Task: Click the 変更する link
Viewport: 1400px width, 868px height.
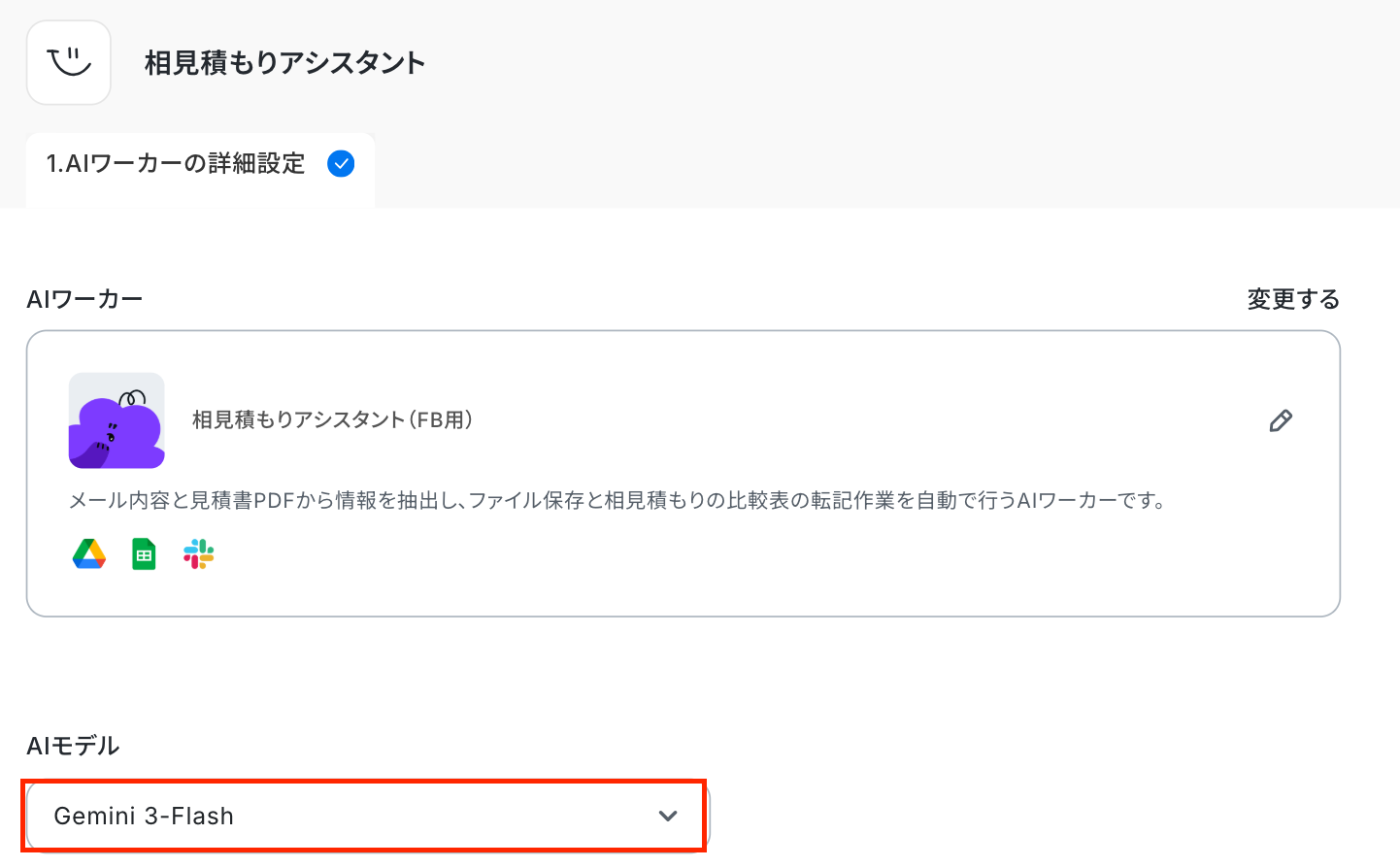Action: pyautogui.click(x=1293, y=299)
